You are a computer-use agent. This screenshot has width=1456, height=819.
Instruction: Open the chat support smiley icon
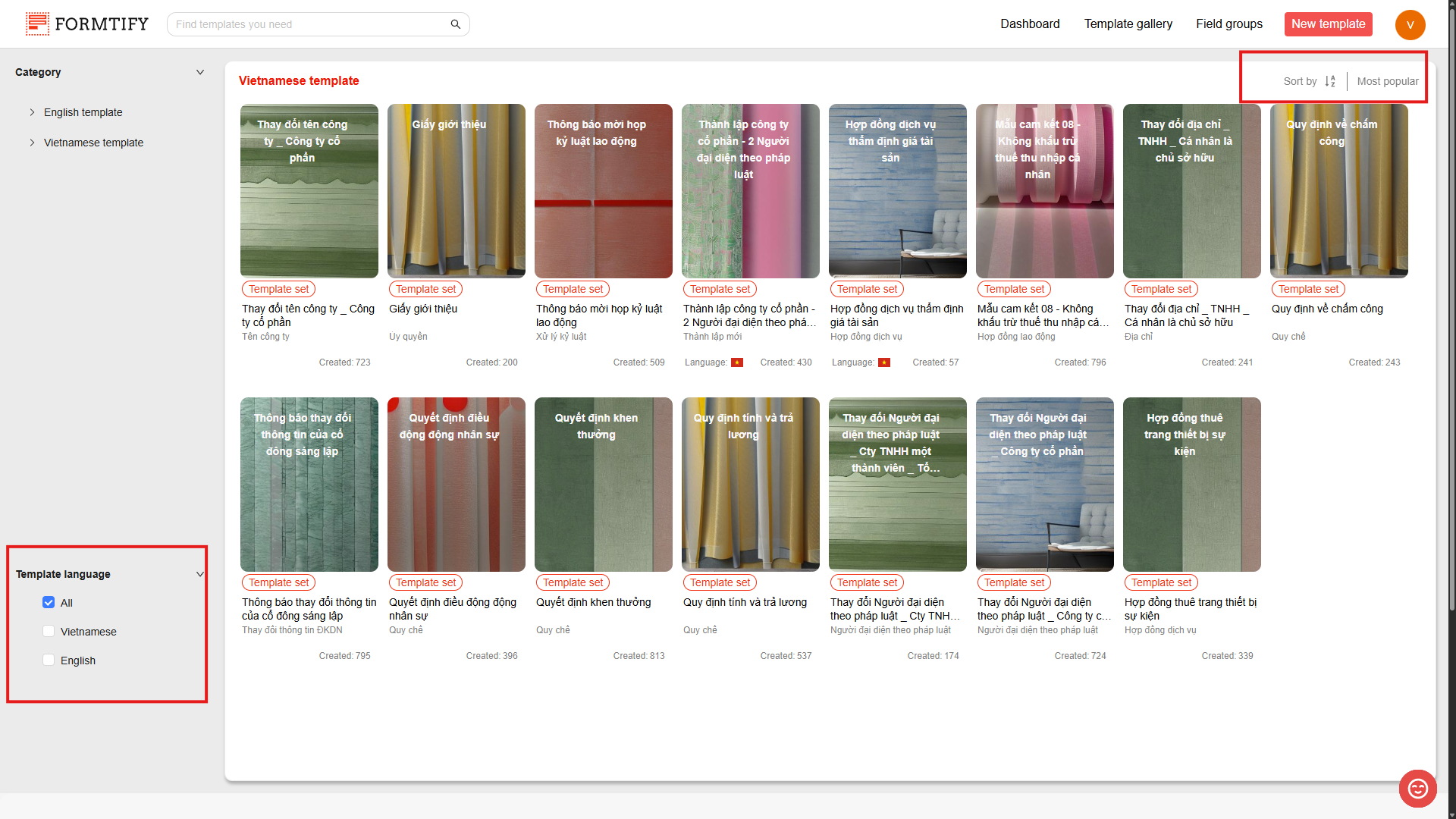point(1417,789)
